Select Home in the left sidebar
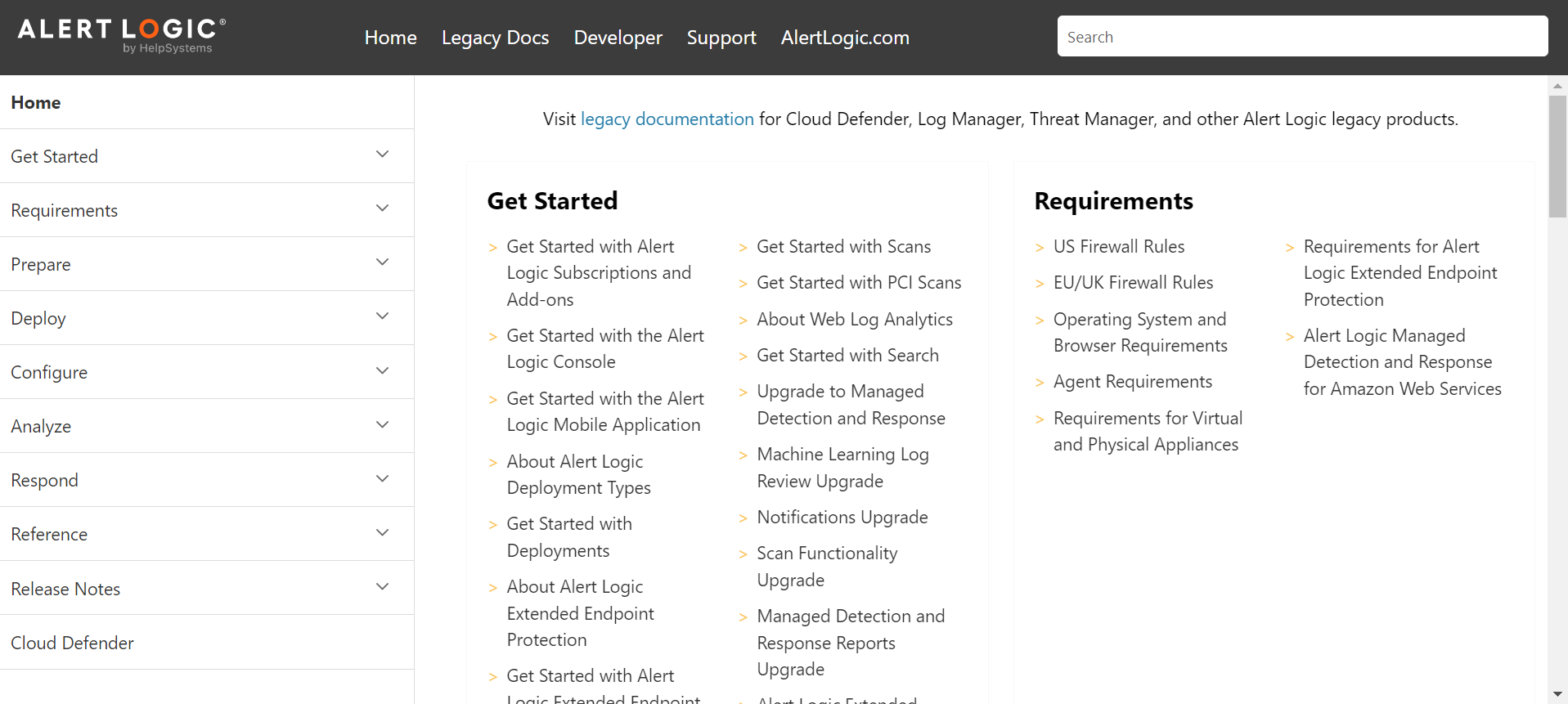The image size is (1568, 704). 36,102
